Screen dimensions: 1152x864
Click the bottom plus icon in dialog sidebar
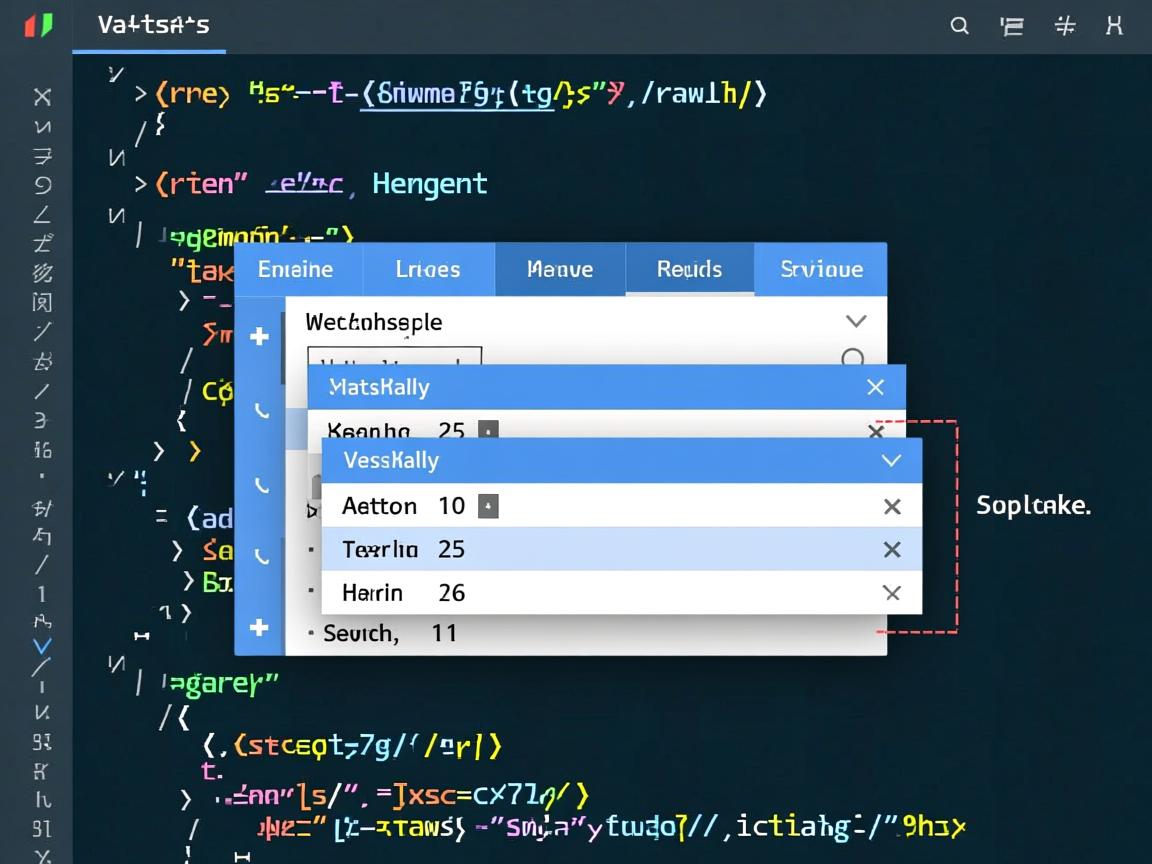[x=259, y=627]
